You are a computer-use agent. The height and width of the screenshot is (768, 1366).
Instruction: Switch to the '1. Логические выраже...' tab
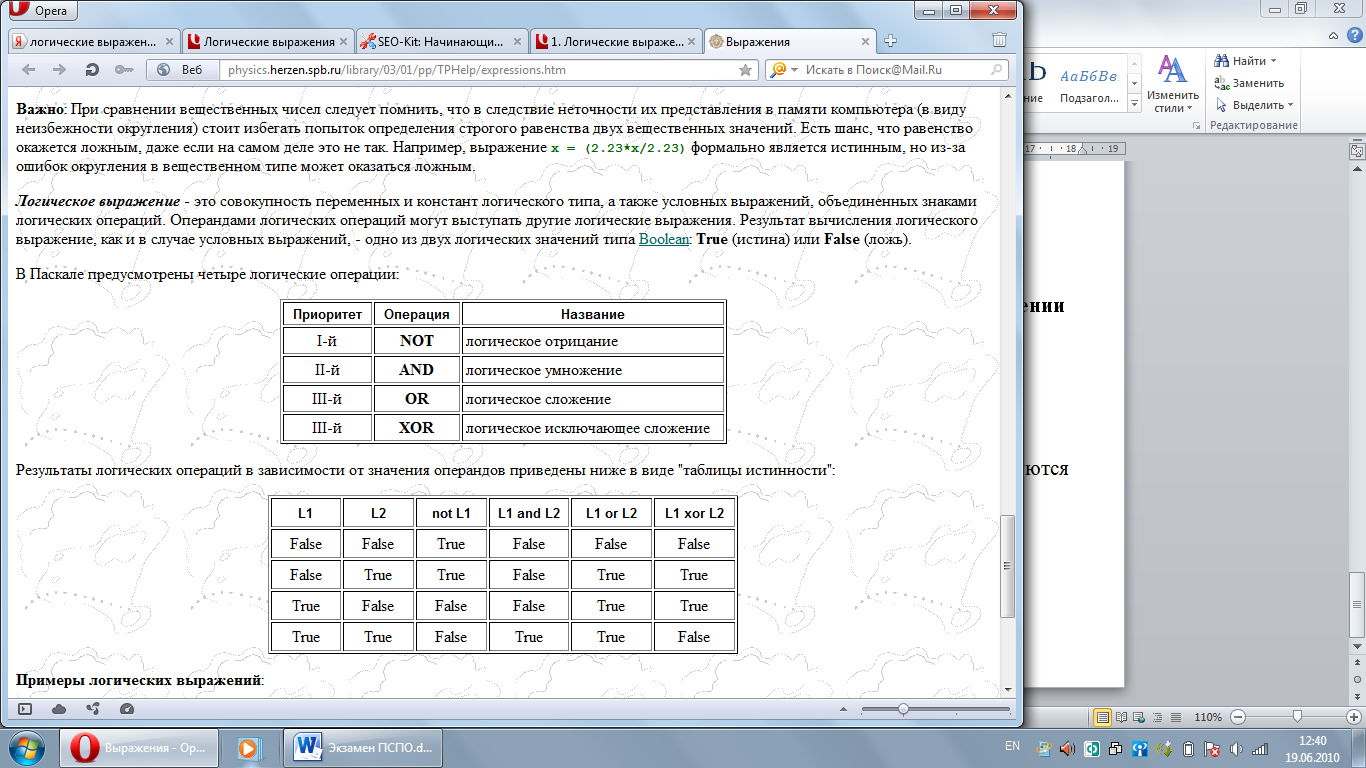[615, 42]
